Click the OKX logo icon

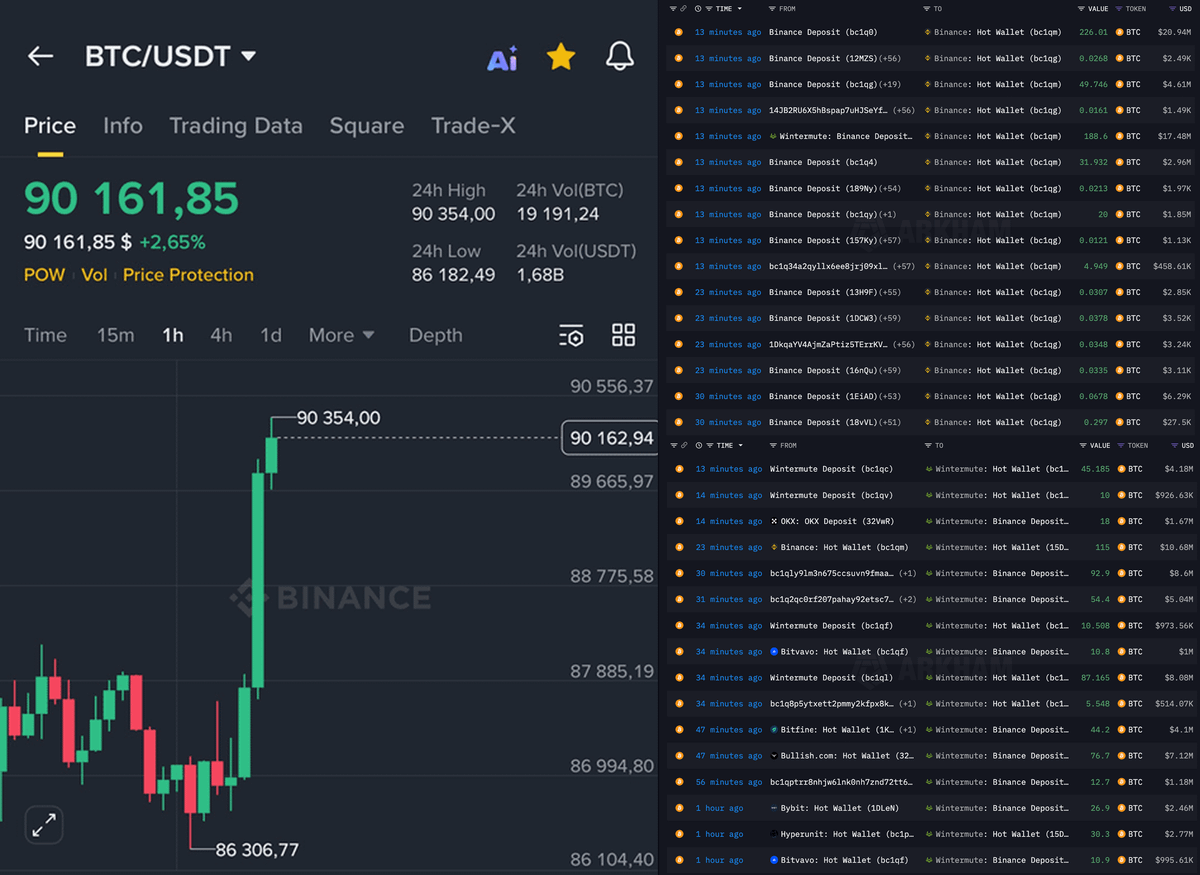(x=774, y=521)
